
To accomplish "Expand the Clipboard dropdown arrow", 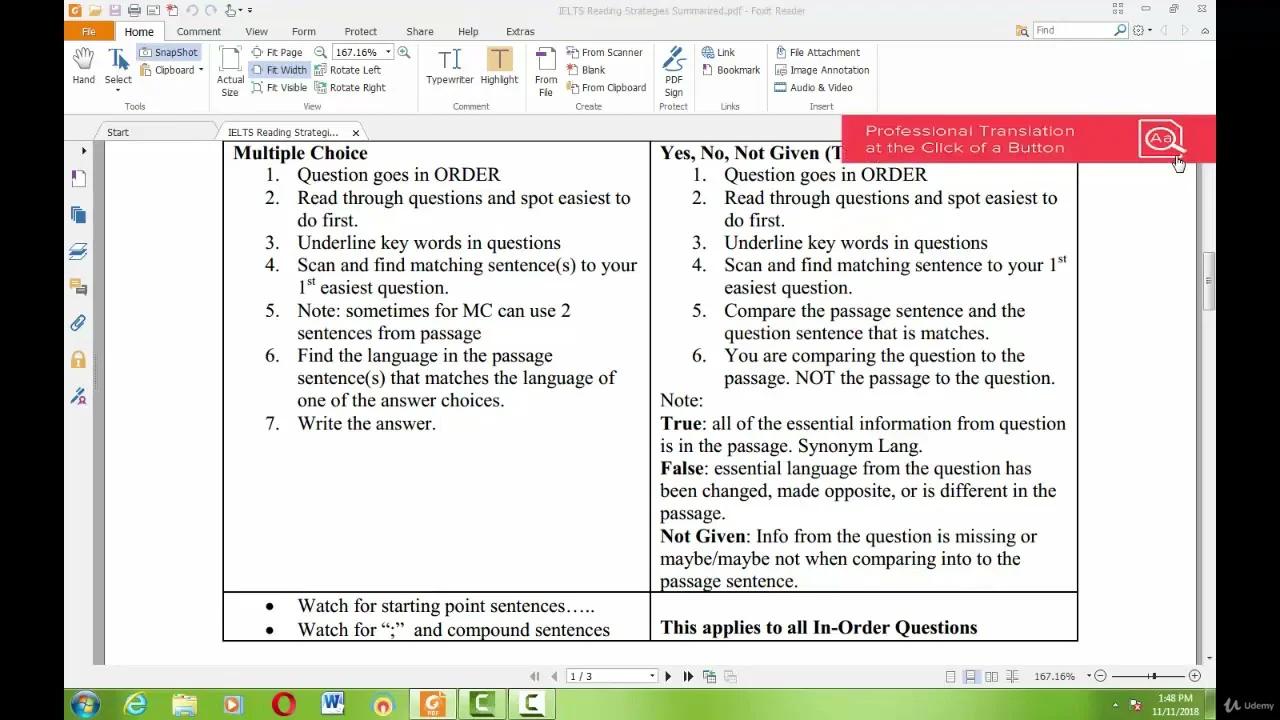I will click(x=201, y=70).
